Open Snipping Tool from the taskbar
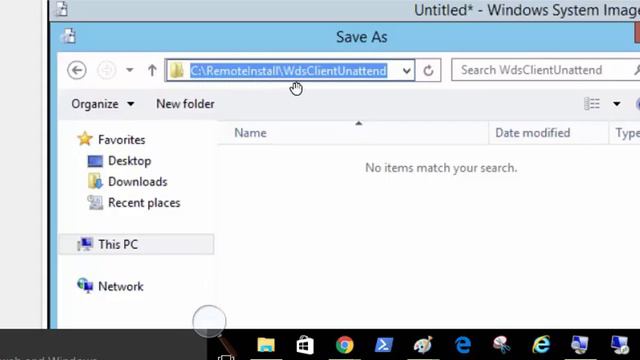 (502, 345)
